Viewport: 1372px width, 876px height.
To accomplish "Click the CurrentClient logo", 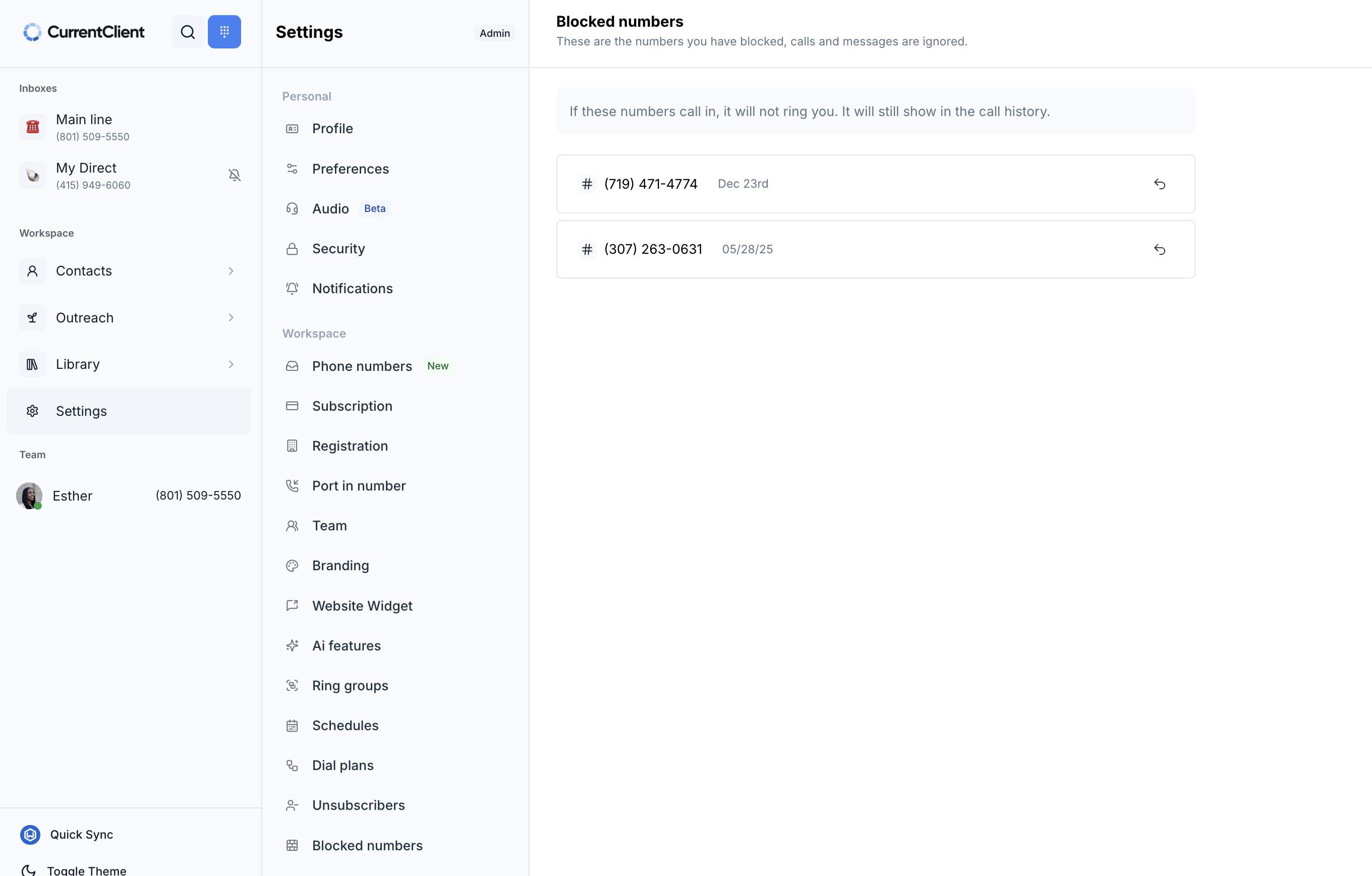I will 84,32.
